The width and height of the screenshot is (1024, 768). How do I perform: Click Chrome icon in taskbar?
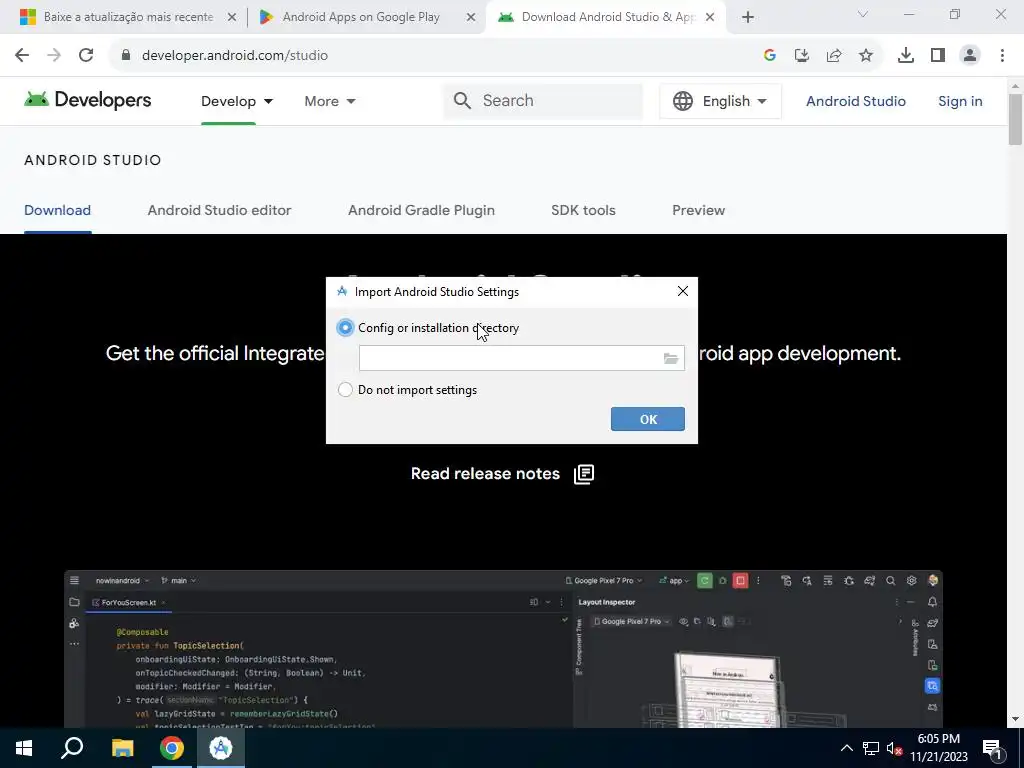172,748
